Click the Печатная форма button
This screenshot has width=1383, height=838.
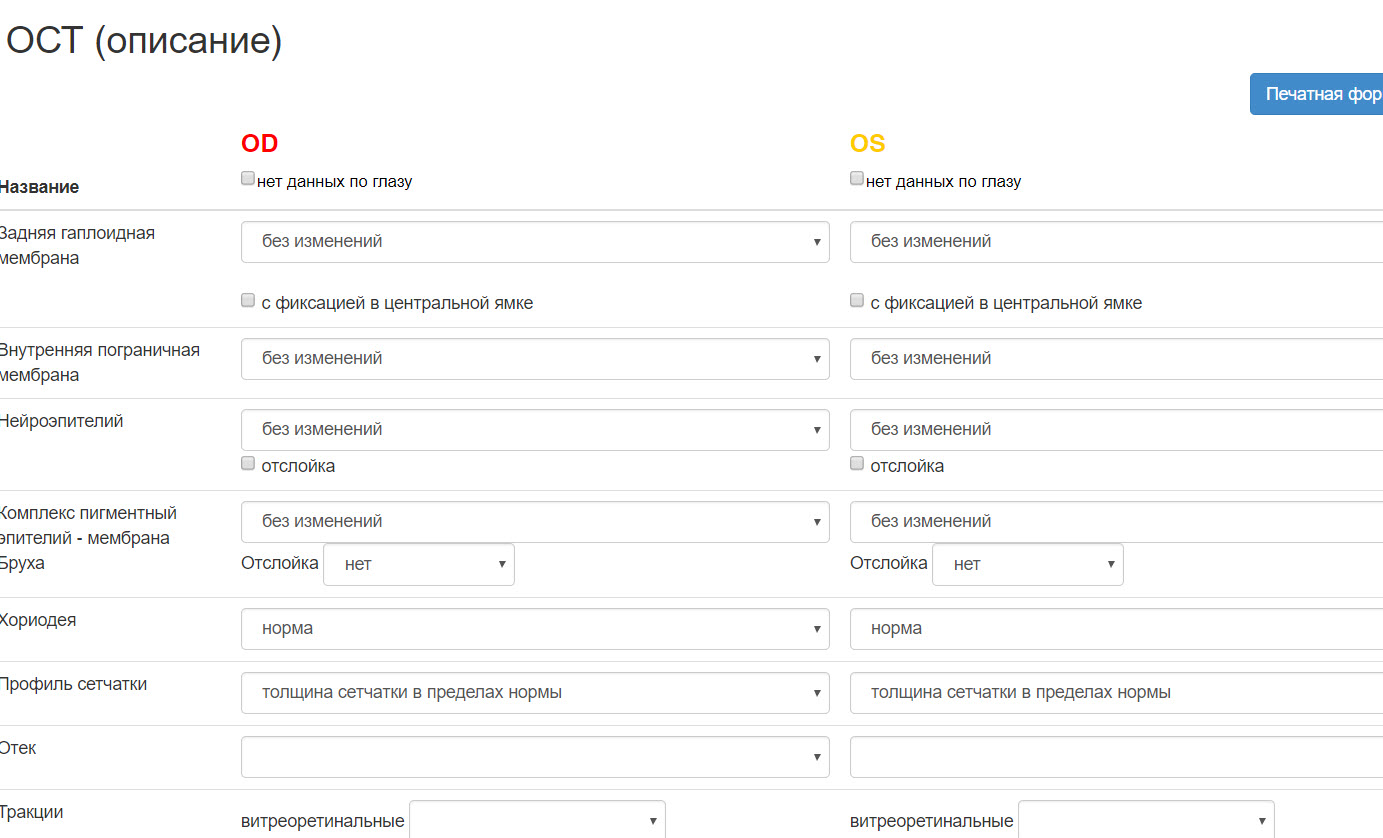tap(1318, 94)
